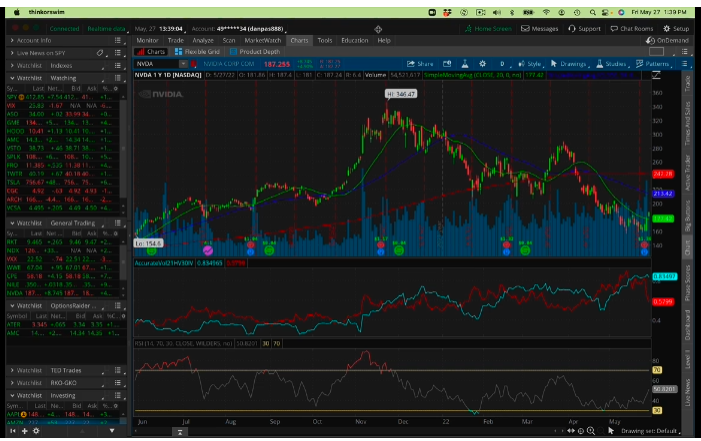Open the Trade tab
The height and width of the screenshot is (441, 701).
coord(176,40)
